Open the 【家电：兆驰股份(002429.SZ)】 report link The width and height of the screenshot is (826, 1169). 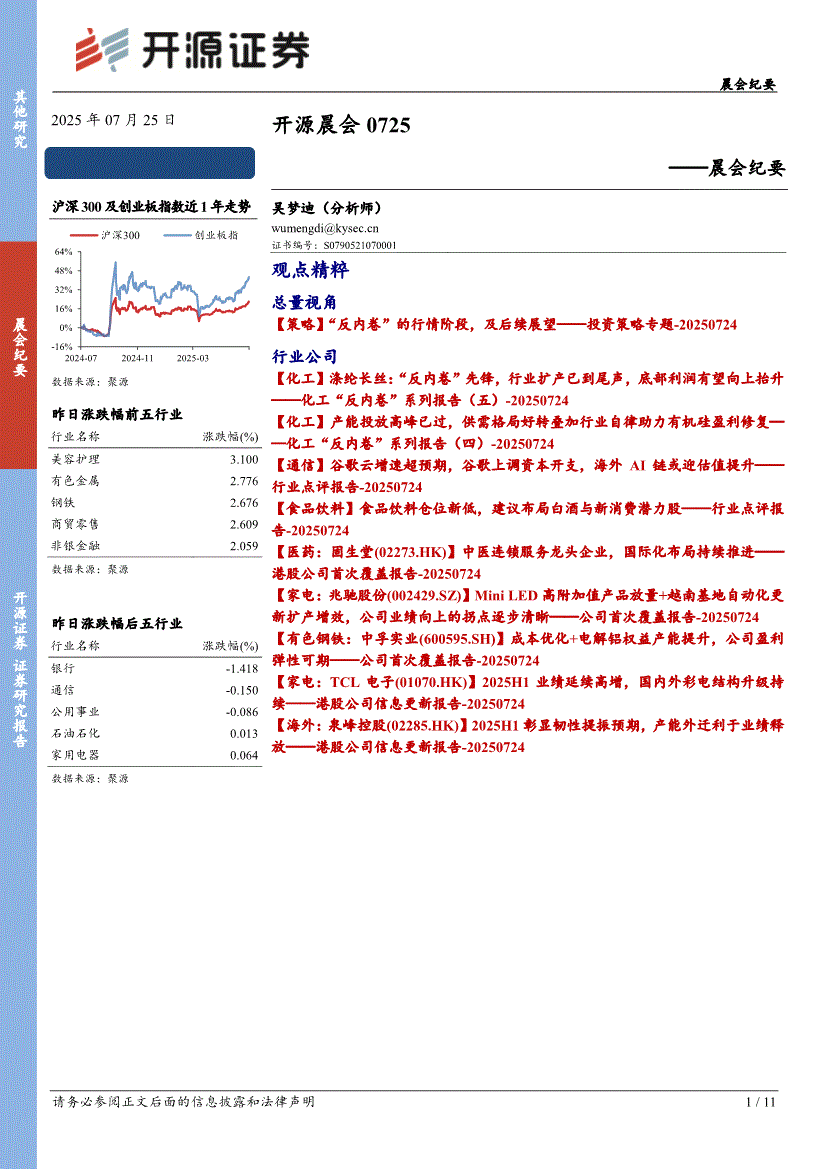pyautogui.click(x=528, y=605)
